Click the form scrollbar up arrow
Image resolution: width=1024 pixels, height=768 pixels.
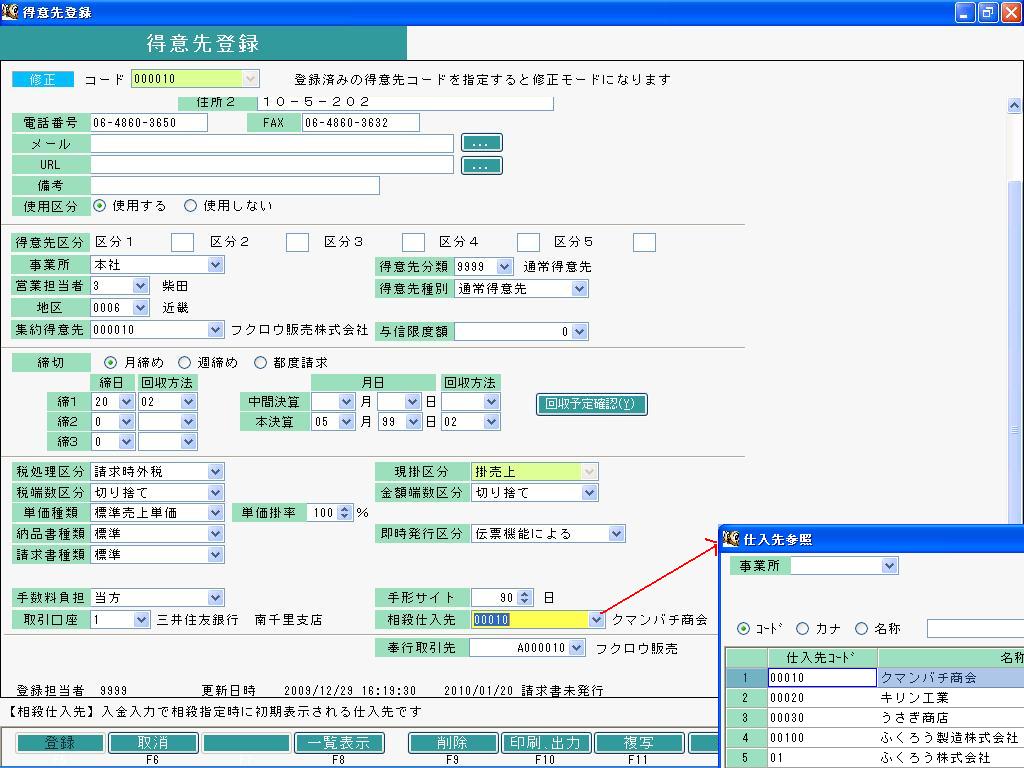(1014, 105)
